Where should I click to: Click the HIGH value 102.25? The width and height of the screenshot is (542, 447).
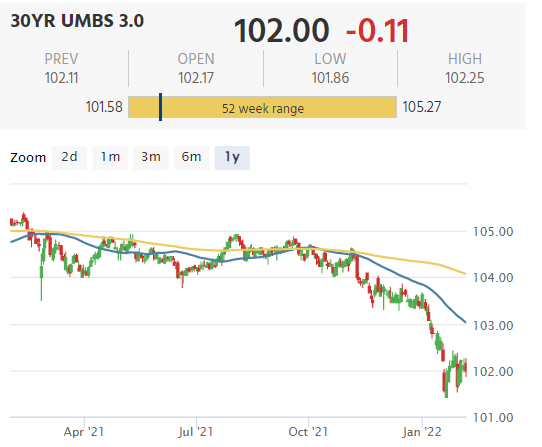(x=465, y=78)
